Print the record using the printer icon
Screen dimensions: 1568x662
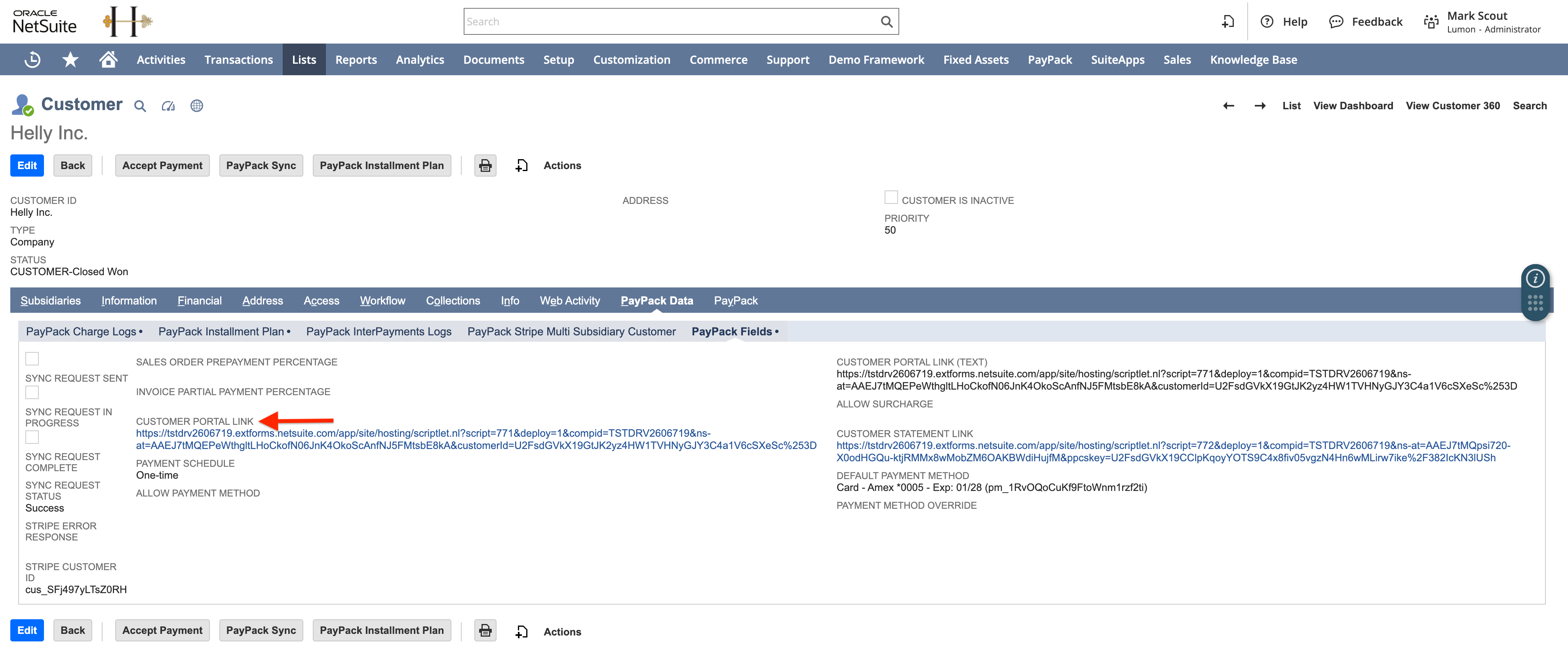tap(485, 165)
